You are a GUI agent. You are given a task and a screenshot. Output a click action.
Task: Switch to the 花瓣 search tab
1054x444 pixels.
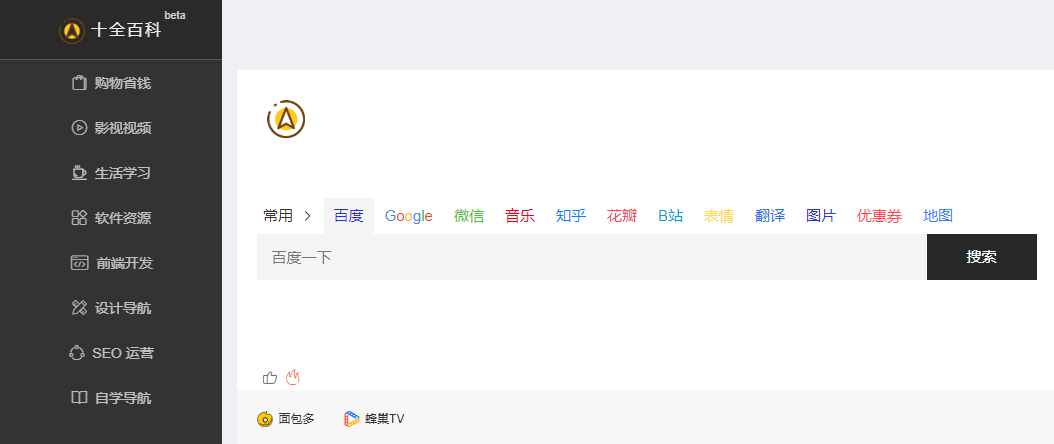[622, 216]
